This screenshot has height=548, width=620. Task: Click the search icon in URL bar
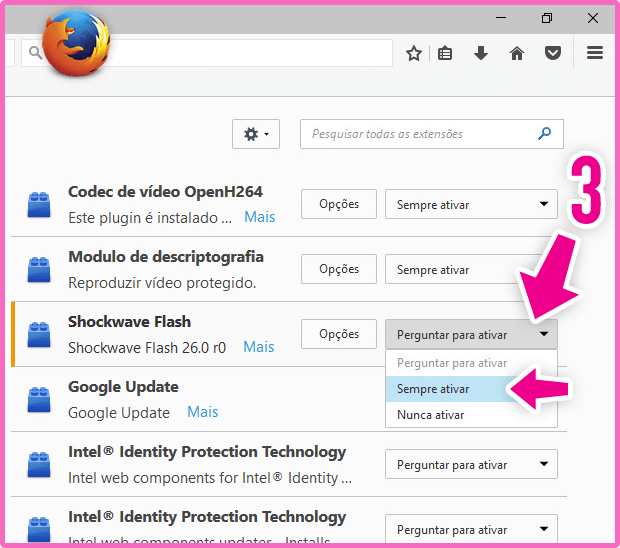click(35, 53)
